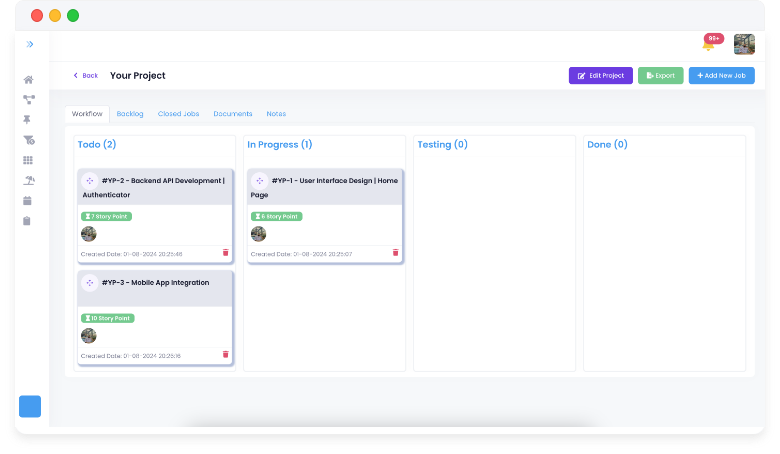Click the green Export button
This screenshot has height=454, width=780.
point(660,76)
